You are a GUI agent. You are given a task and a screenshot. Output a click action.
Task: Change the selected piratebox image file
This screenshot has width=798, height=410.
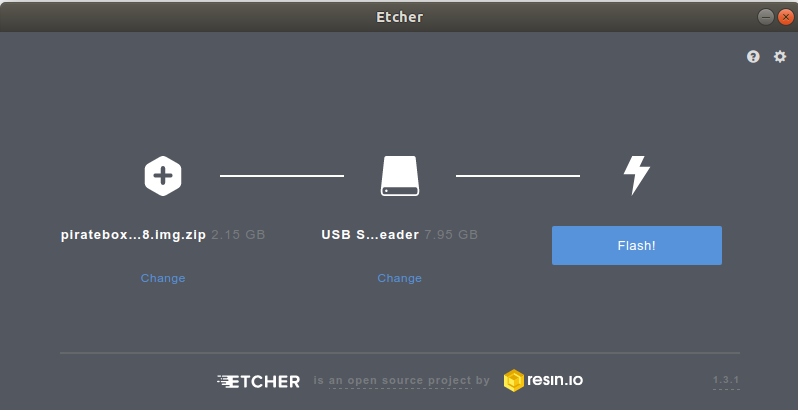[x=163, y=278]
